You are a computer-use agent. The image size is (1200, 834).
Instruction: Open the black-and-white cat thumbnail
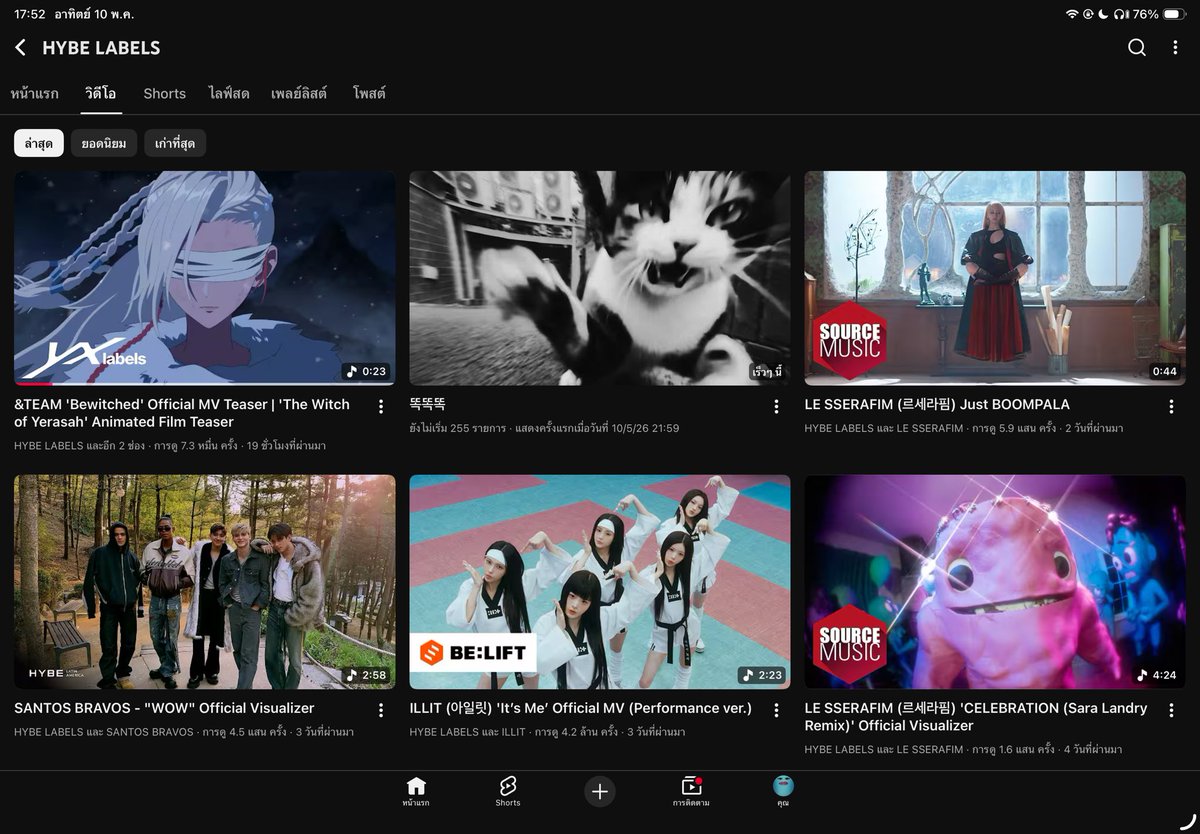(x=600, y=278)
